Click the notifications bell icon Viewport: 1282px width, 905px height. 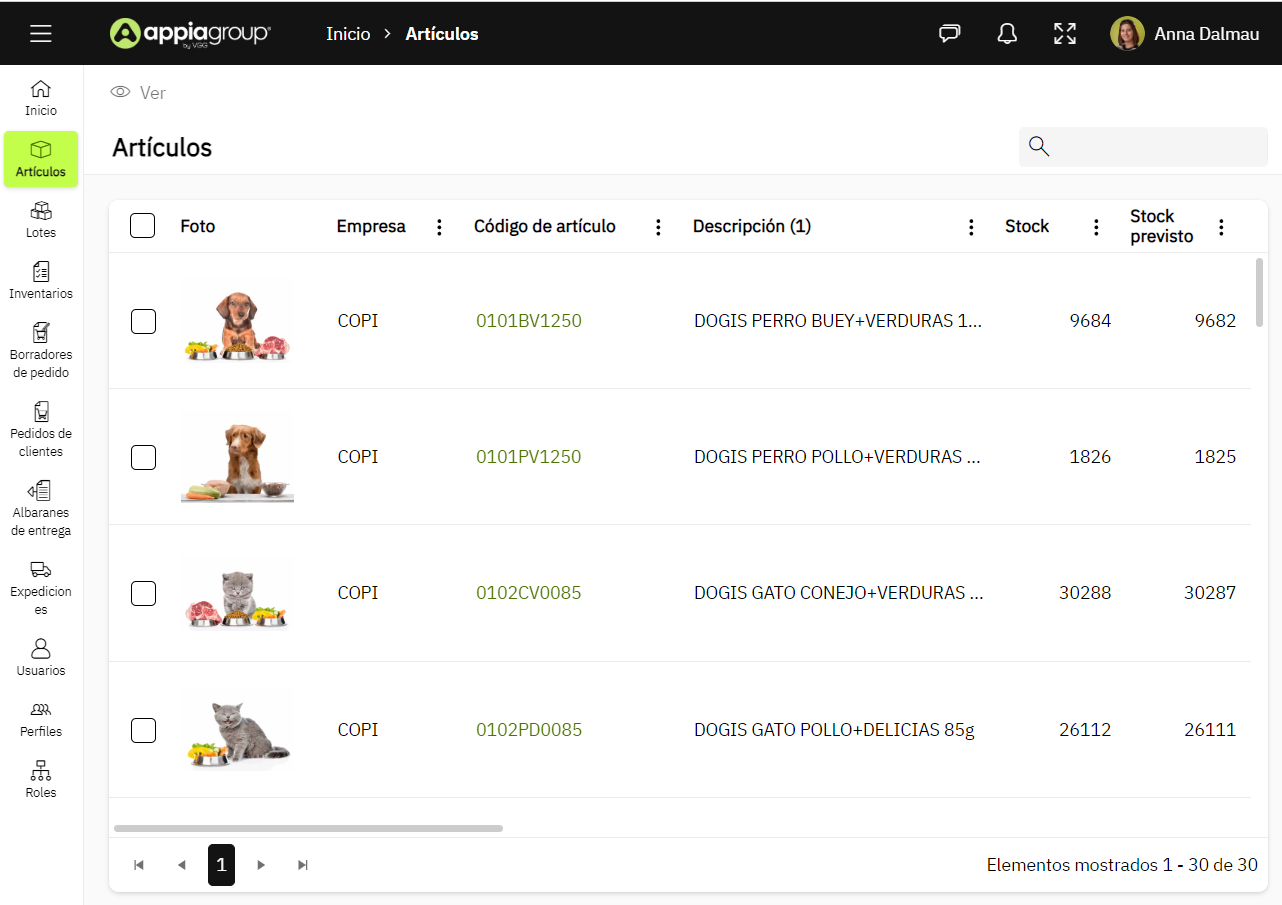click(x=1007, y=34)
